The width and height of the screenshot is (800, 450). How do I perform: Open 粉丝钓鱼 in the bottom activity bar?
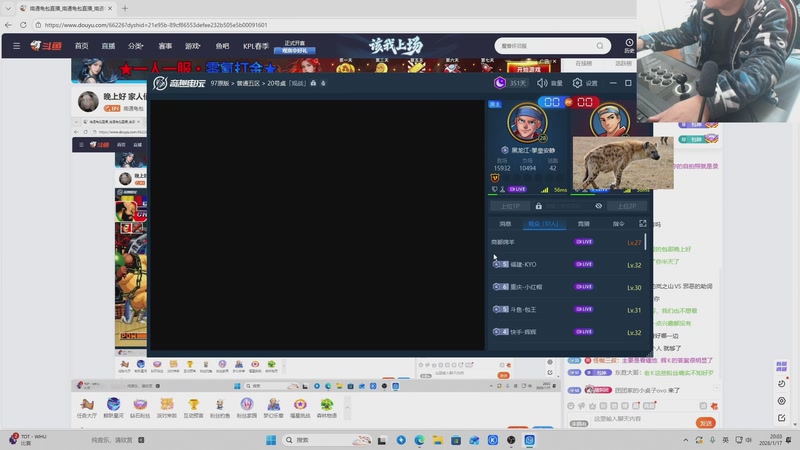(220, 407)
